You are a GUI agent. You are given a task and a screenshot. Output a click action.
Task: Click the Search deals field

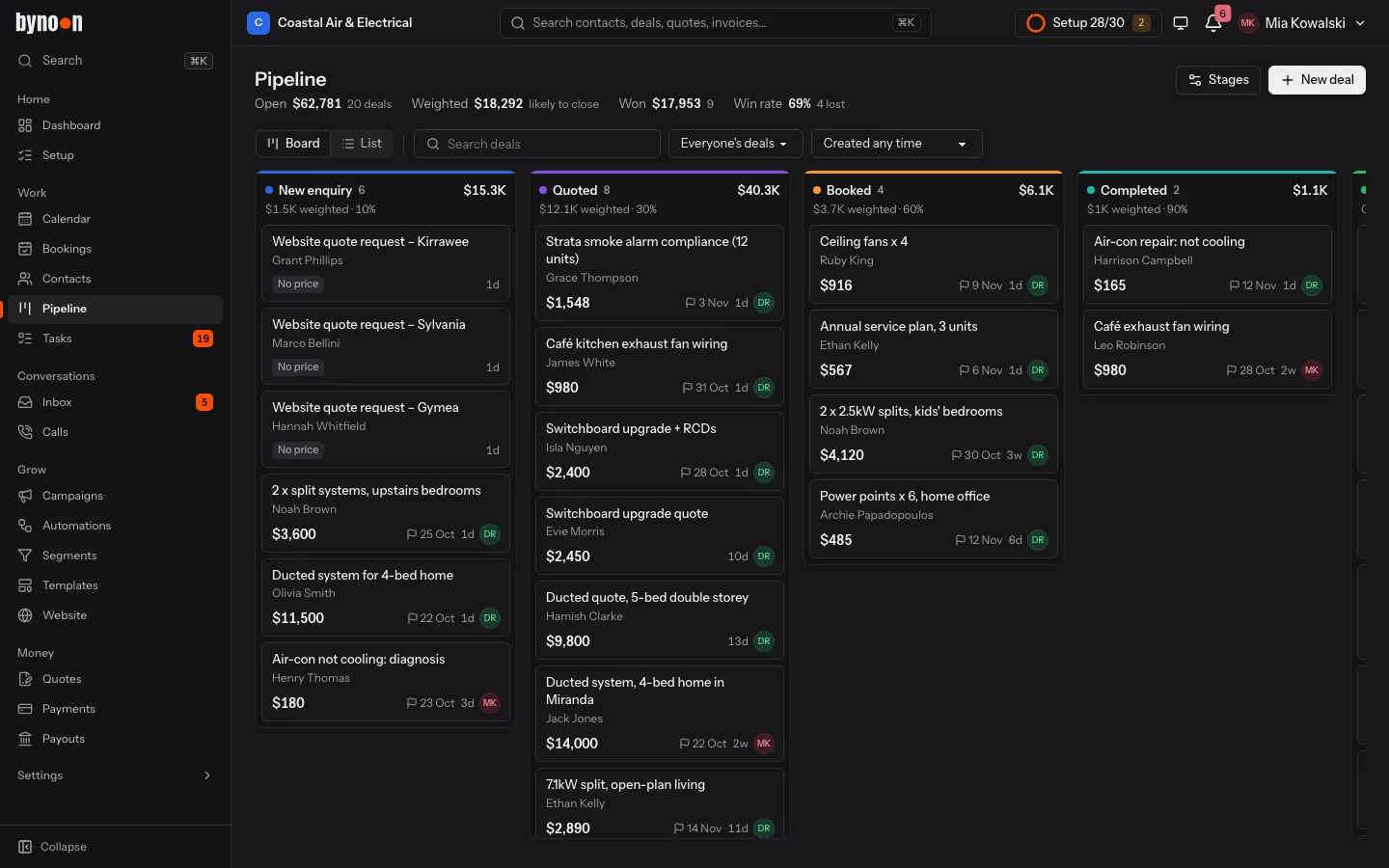tap(537, 144)
